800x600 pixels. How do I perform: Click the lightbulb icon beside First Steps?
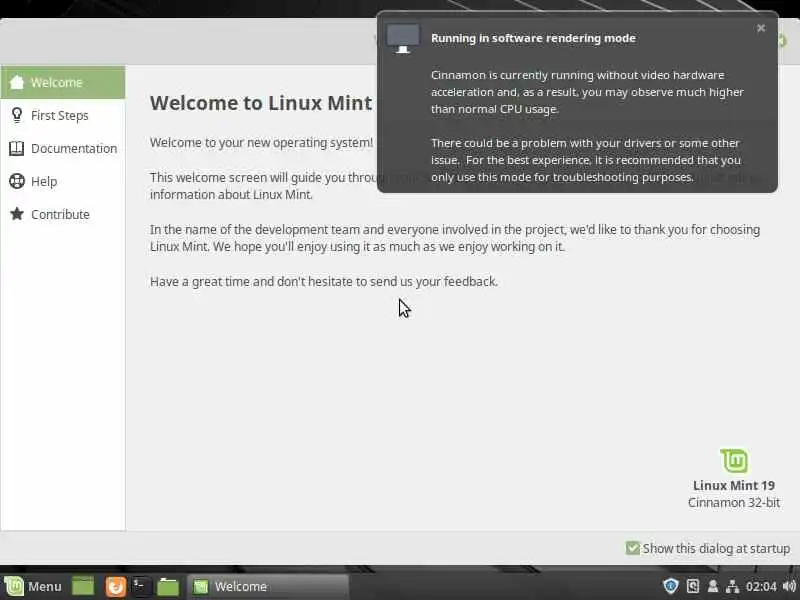pos(17,115)
